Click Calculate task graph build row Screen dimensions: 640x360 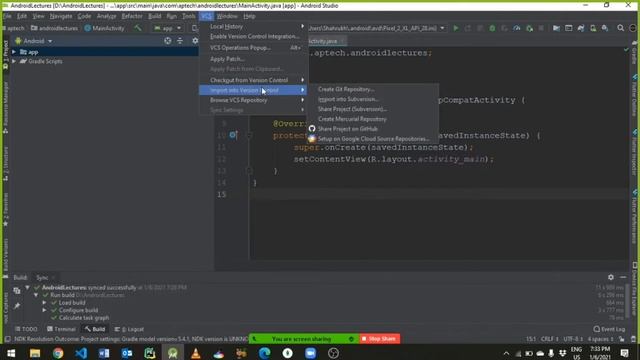(x=84, y=318)
